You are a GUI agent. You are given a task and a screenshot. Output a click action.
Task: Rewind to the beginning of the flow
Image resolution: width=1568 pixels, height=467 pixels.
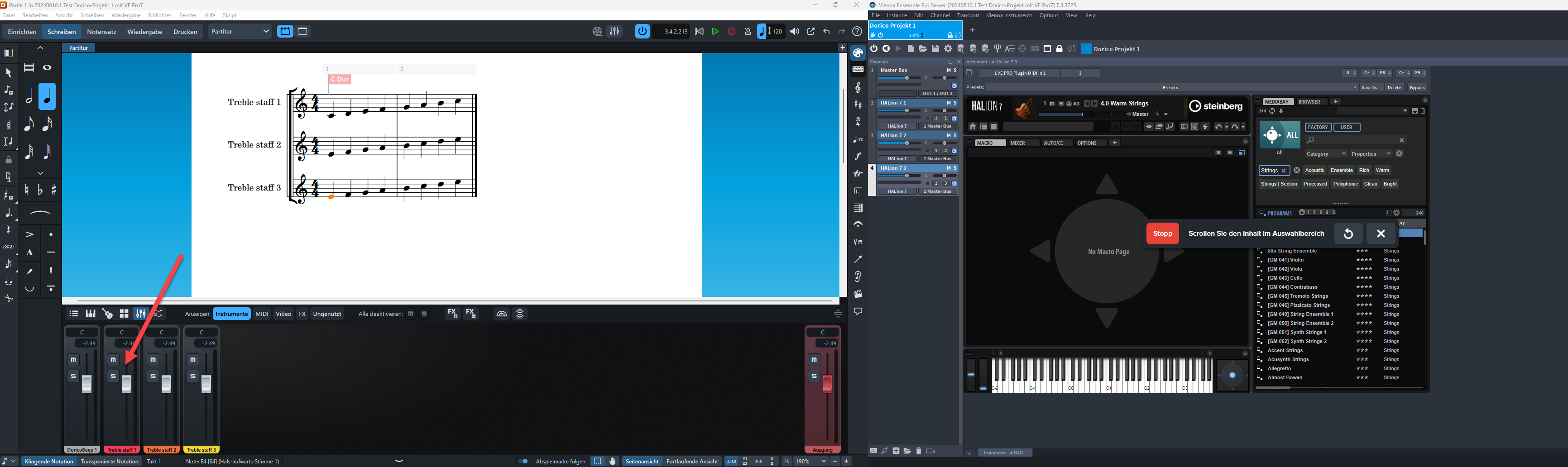[x=700, y=32]
